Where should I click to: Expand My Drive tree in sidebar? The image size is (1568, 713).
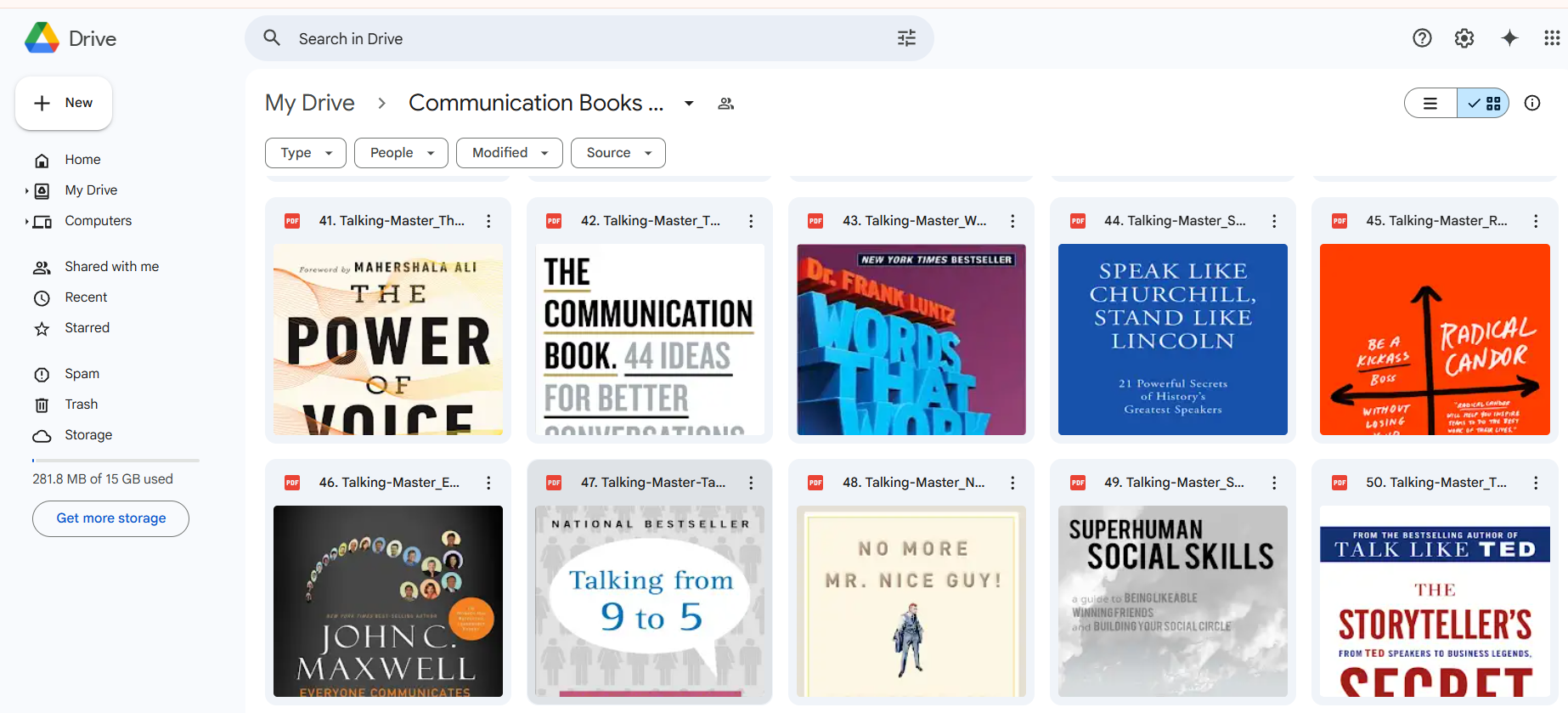coord(26,190)
